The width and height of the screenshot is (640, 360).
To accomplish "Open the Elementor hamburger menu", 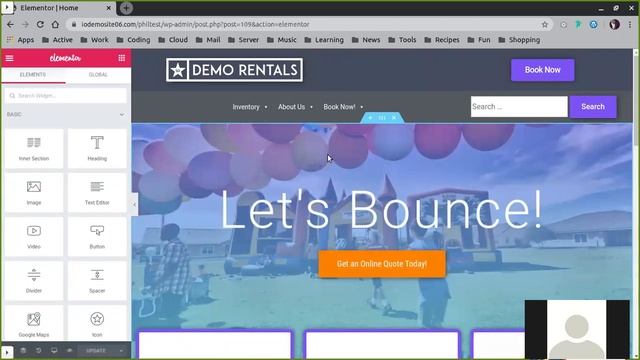I will [9, 58].
